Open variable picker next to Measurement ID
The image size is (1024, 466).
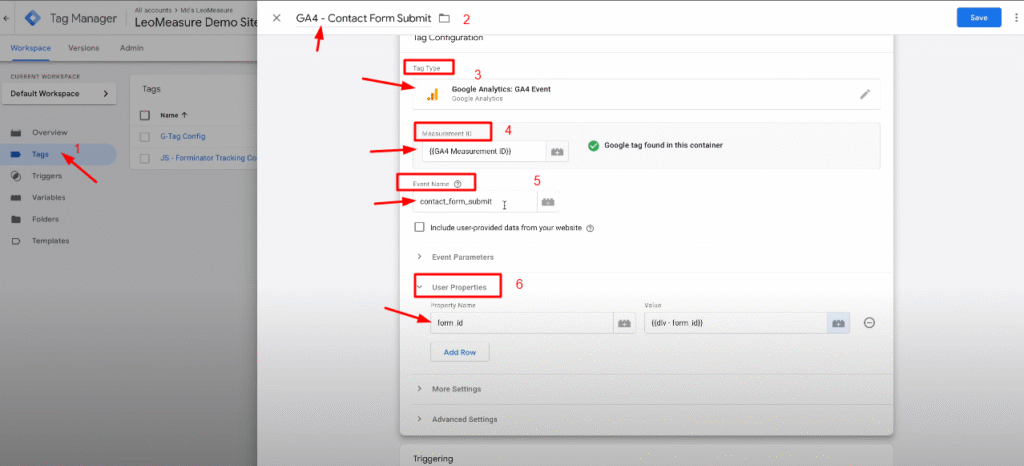pyautogui.click(x=558, y=151)
